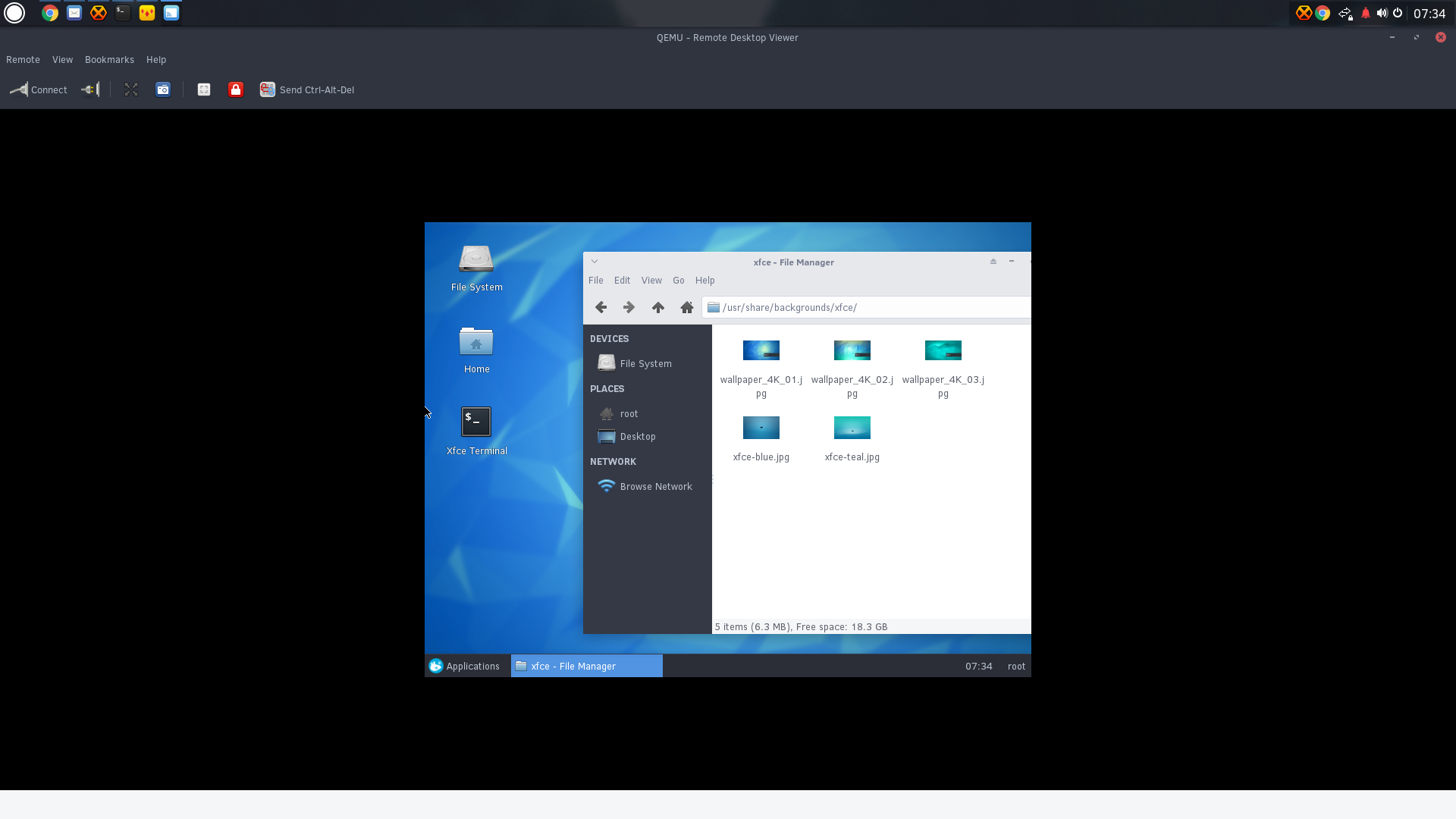Screen dimensions: 1456x819
Task: Open the Remote menu
Action: click(23, 60)
